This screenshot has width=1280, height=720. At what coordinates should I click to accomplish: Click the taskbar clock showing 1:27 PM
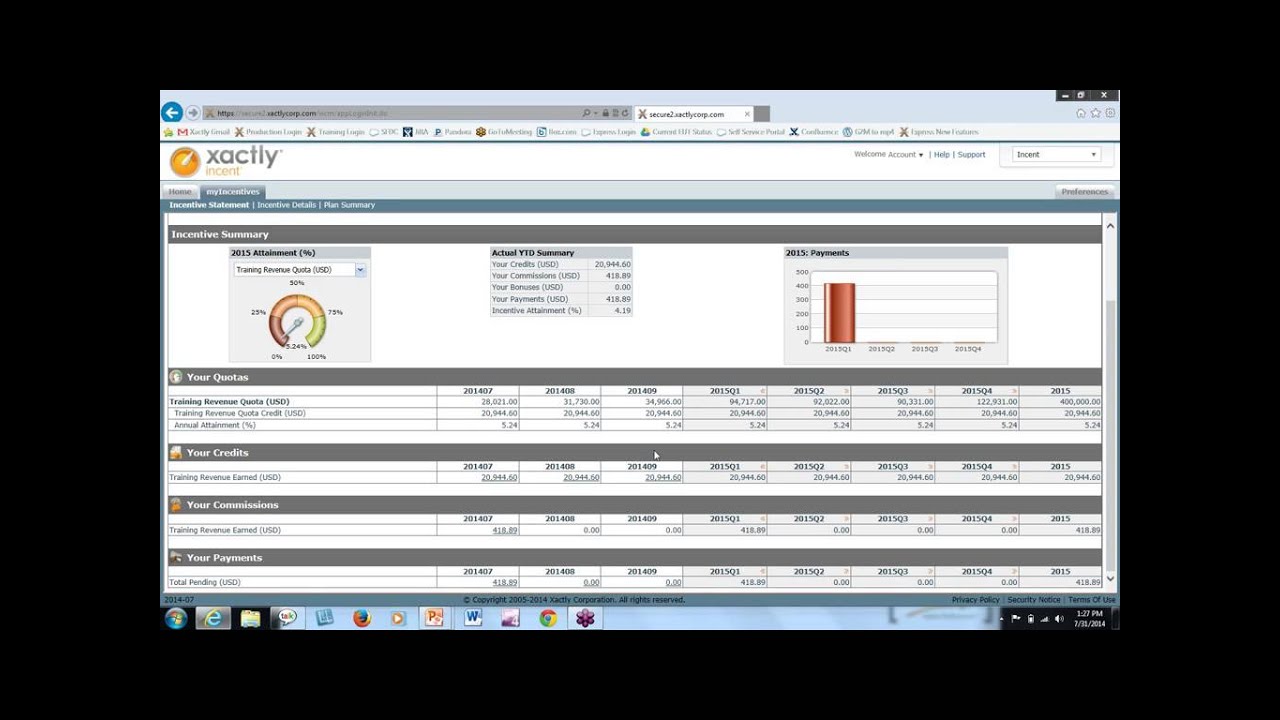[x=1089, y=618]
